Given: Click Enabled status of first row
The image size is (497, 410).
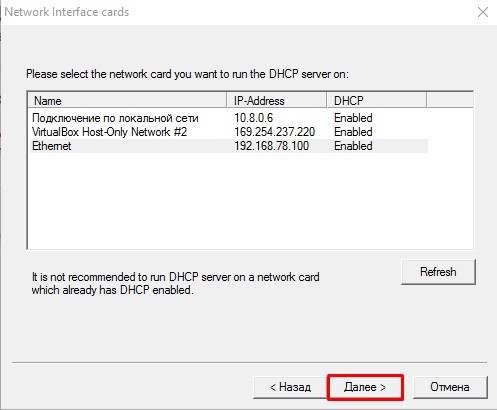Looking at the screenshot, I should [353, 118].
